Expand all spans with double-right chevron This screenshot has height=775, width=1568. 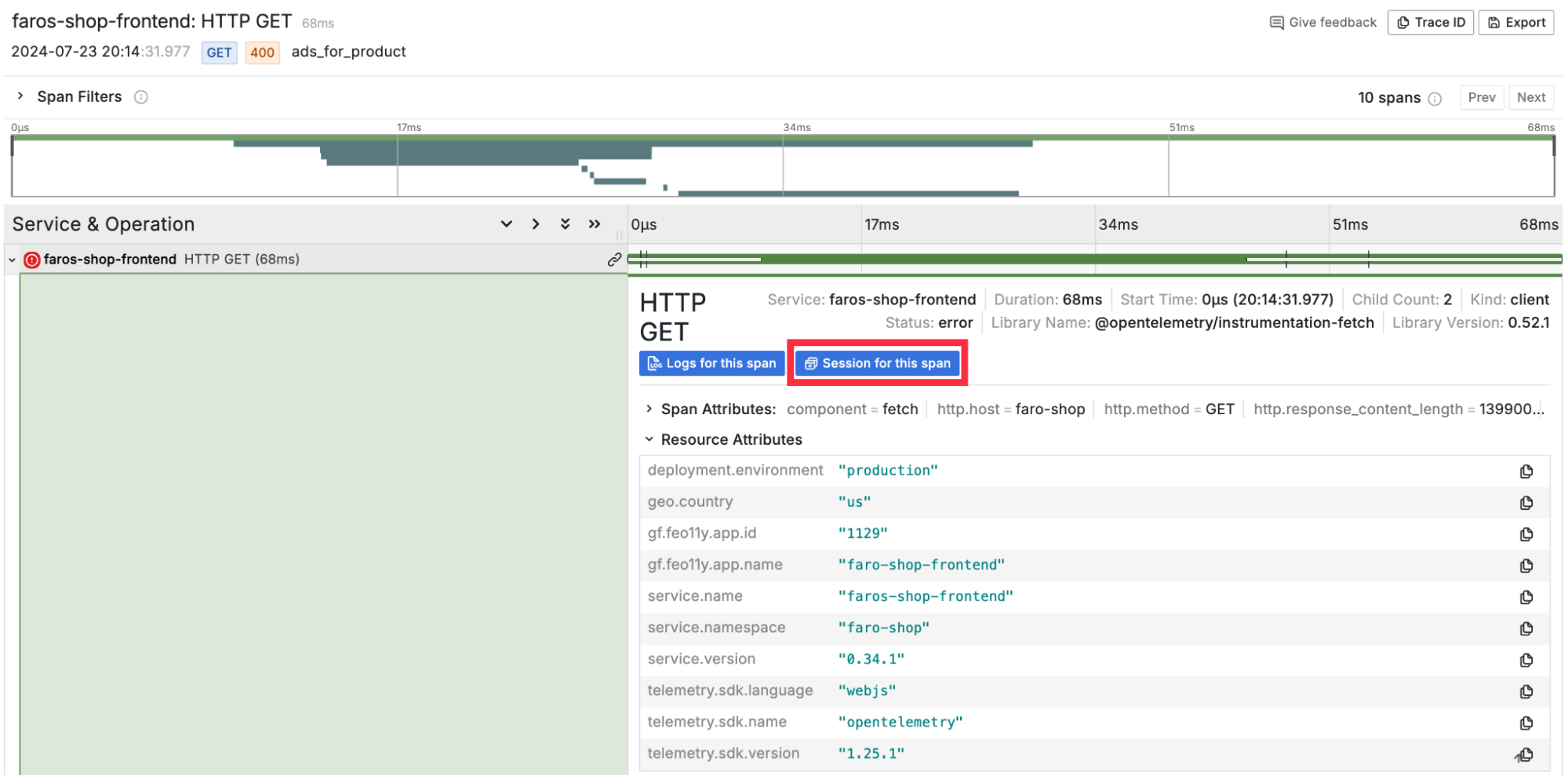point(595,224)
